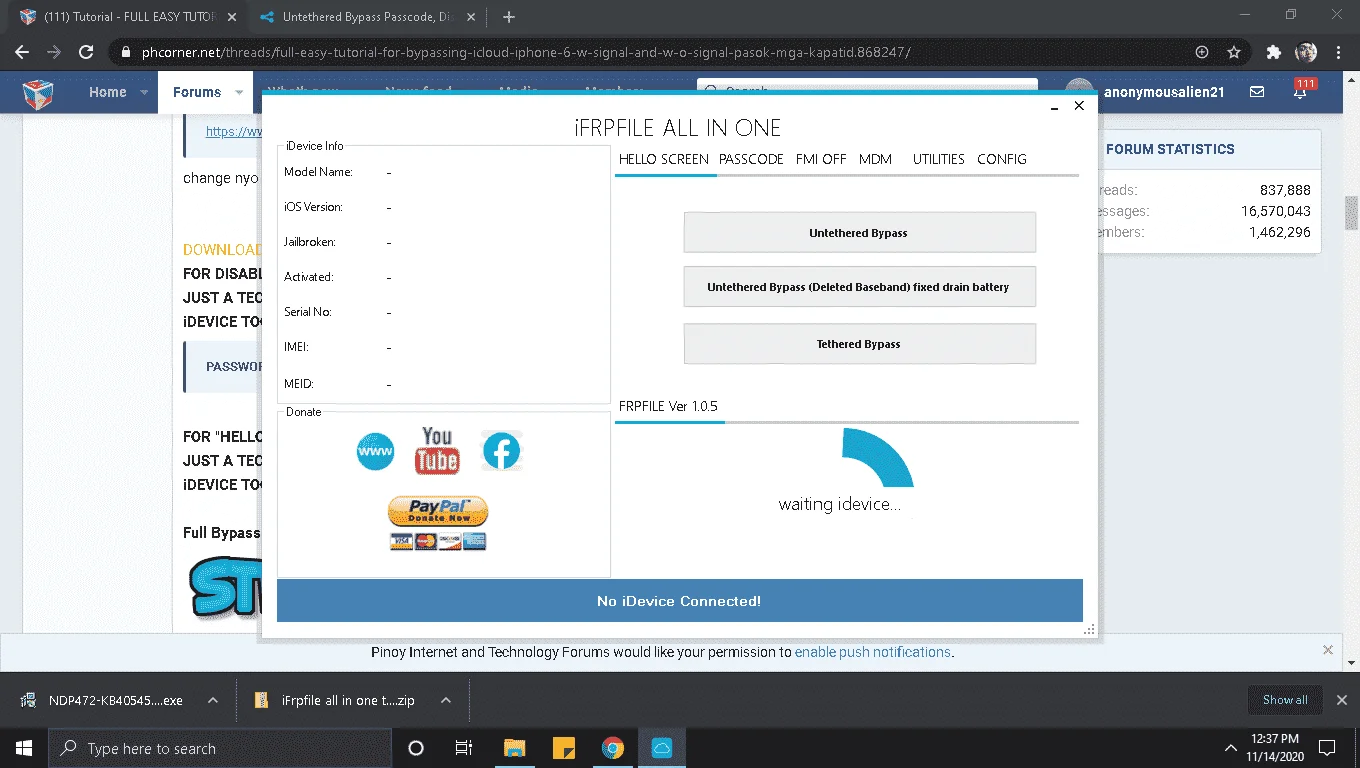Expand iFrpfile zip download options arrow

click(446, 701)
